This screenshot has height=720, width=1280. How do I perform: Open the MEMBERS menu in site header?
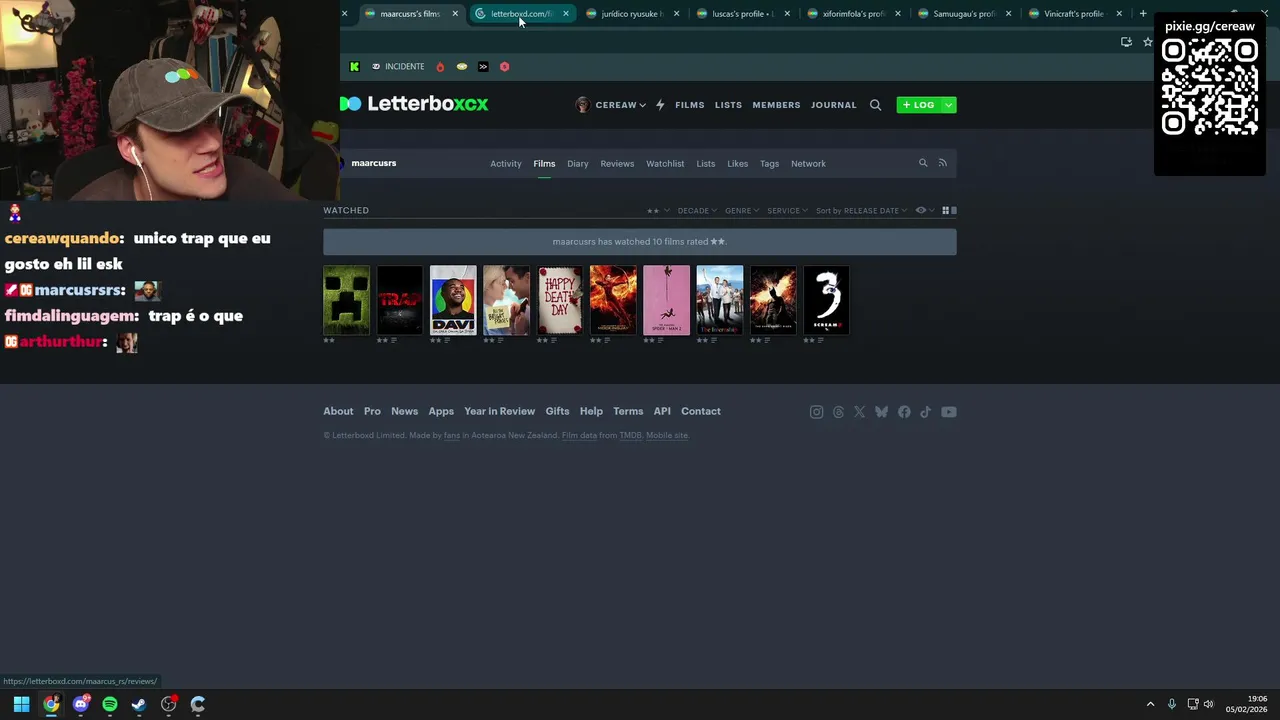776,105
